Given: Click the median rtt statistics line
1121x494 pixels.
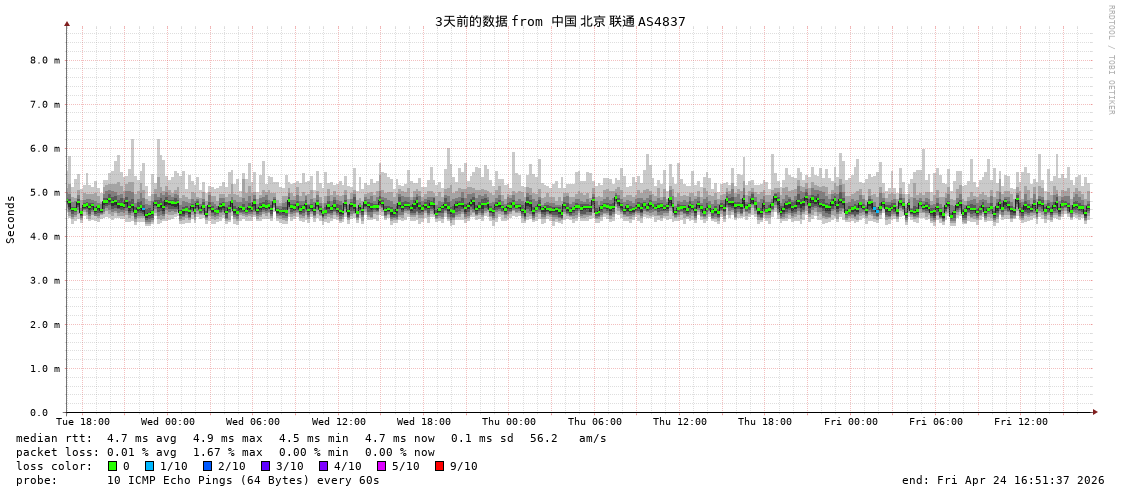Looking at the screenshot, I should pos(311,438).
